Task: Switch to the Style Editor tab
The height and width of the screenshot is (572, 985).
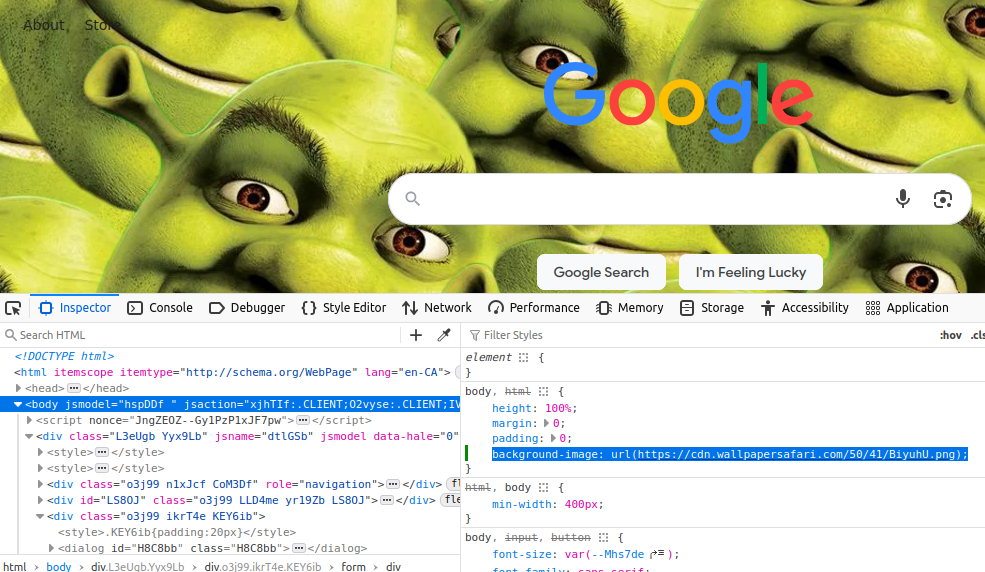Action: click(344, 308)
